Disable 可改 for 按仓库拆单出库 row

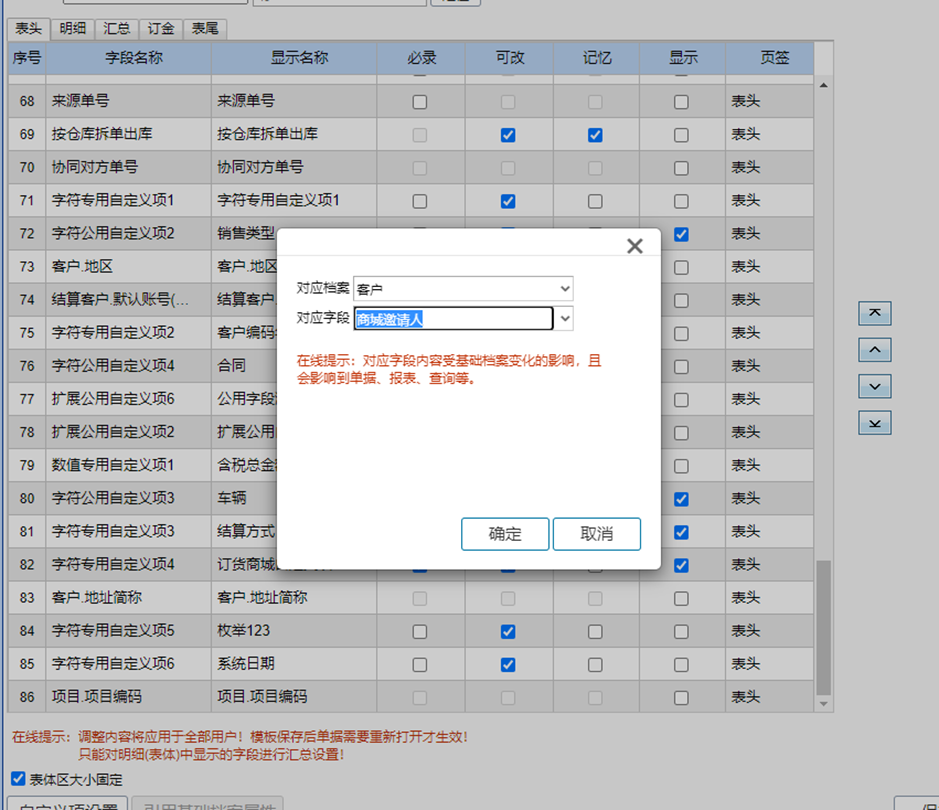[x=509, y=133]
